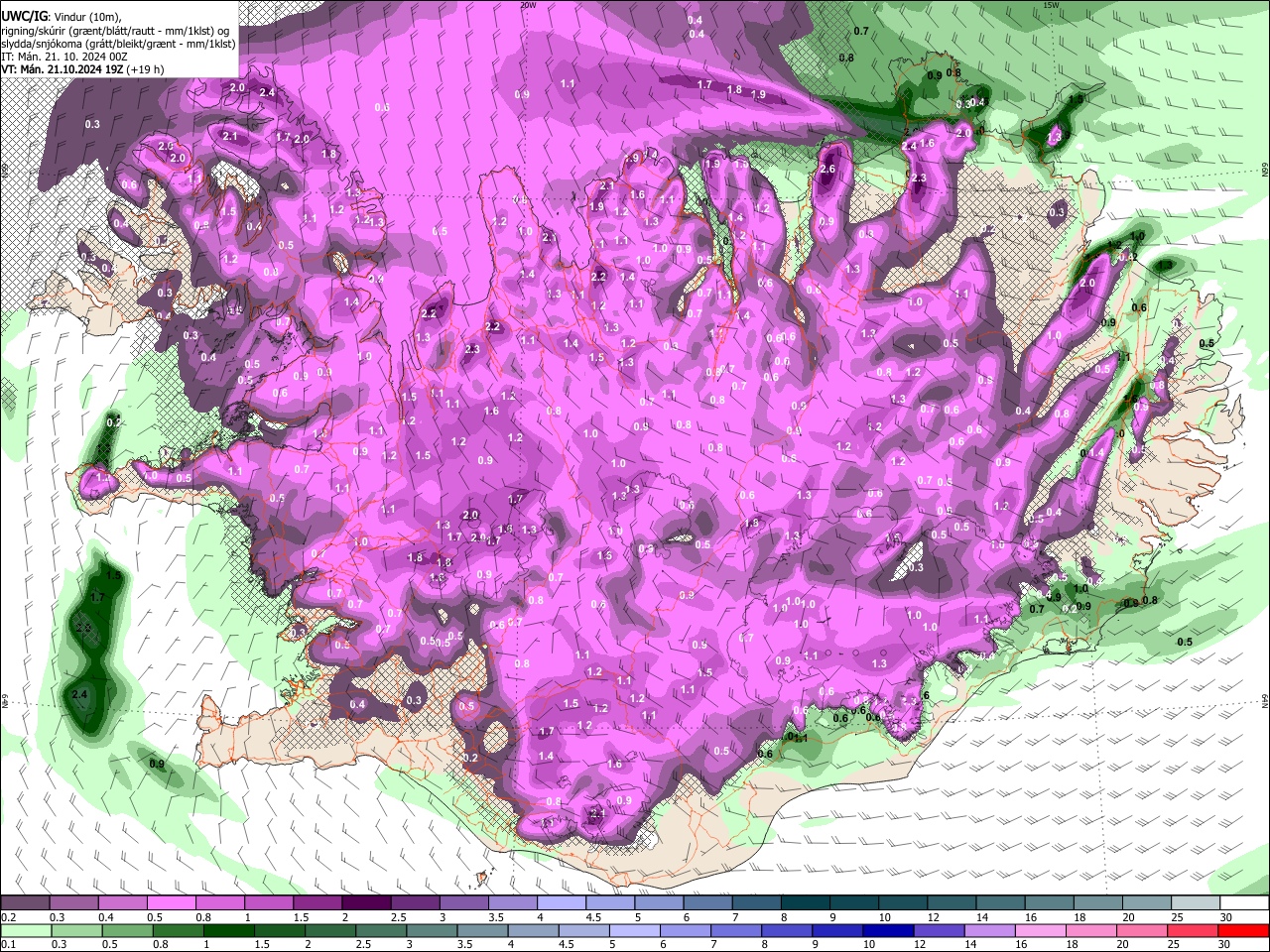Click the 'IT: Mán. 21. 10. 2024 00Z' line
The image size is (1270, 952).
63,57
